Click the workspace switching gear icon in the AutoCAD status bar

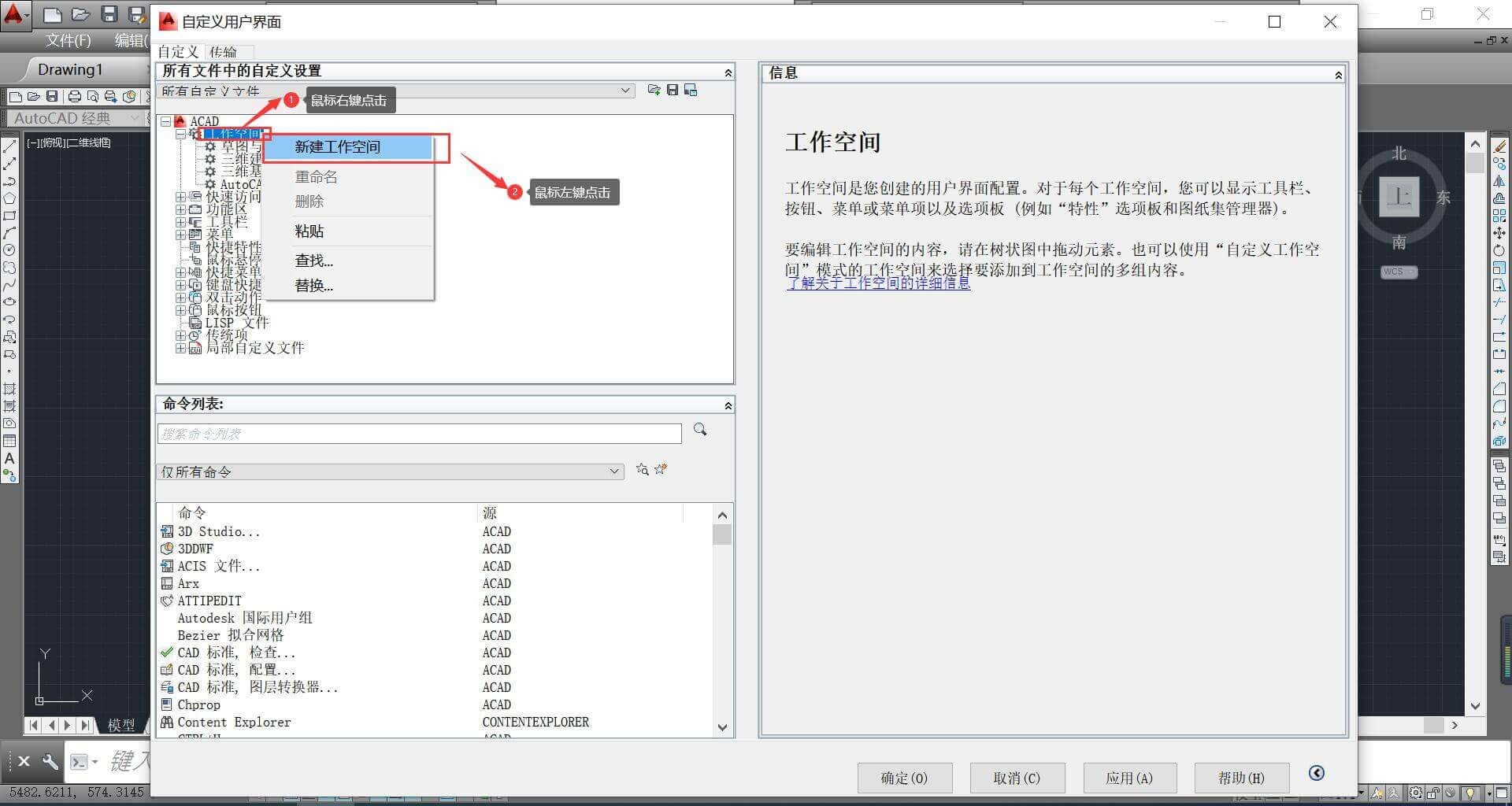[x=1416, y=793]
